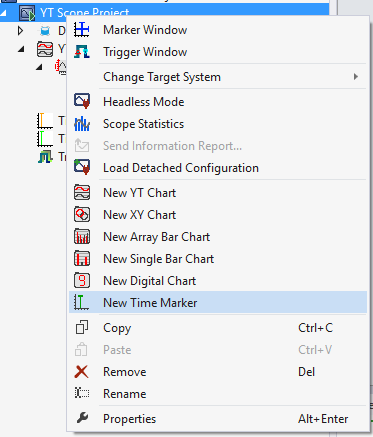Viewport: 373px width, 437px height.
Task: Click the Scope Statistics icon
Action: [82, 124]
